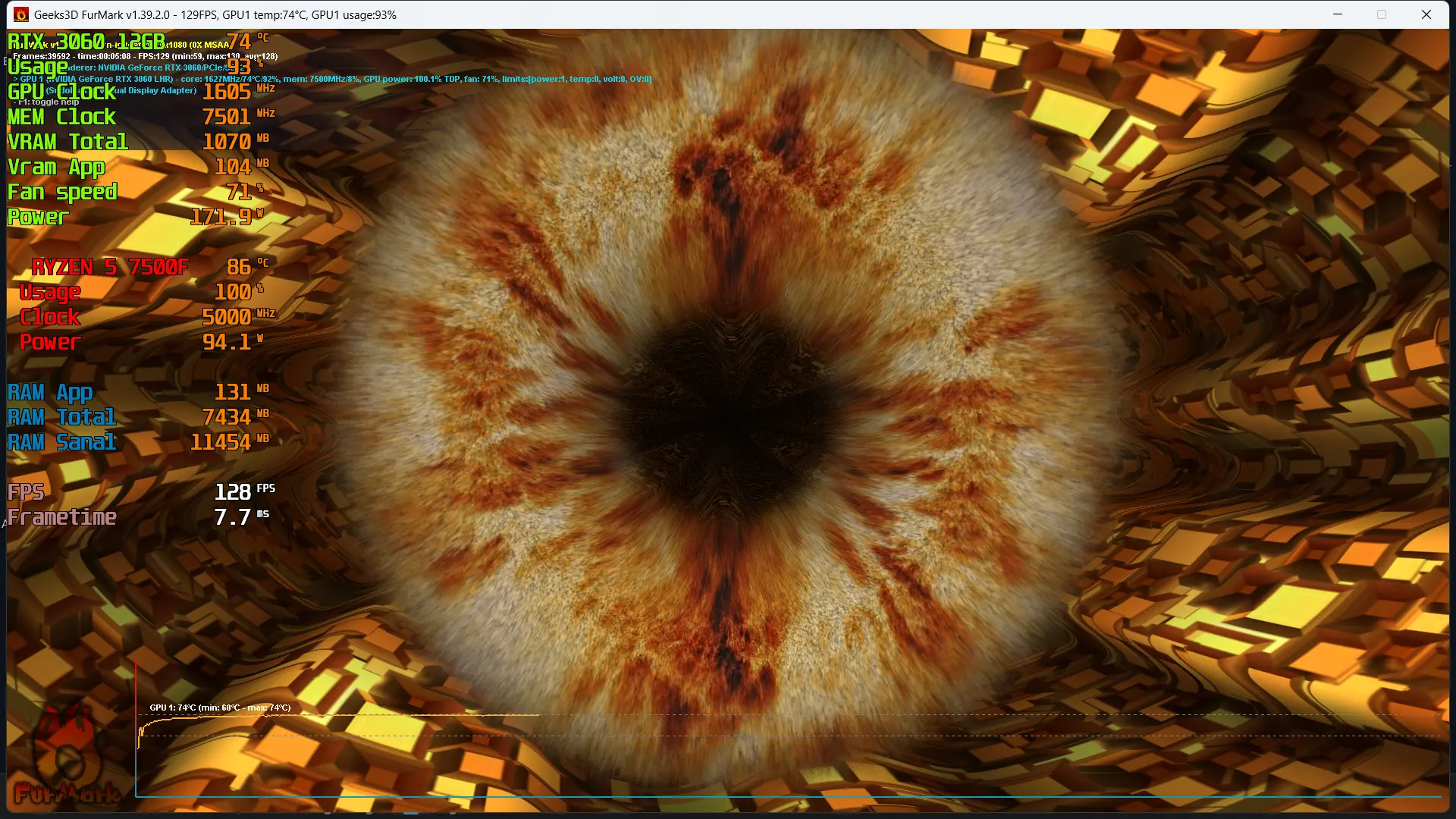Click the 'Vram App' label

point(56,168)
